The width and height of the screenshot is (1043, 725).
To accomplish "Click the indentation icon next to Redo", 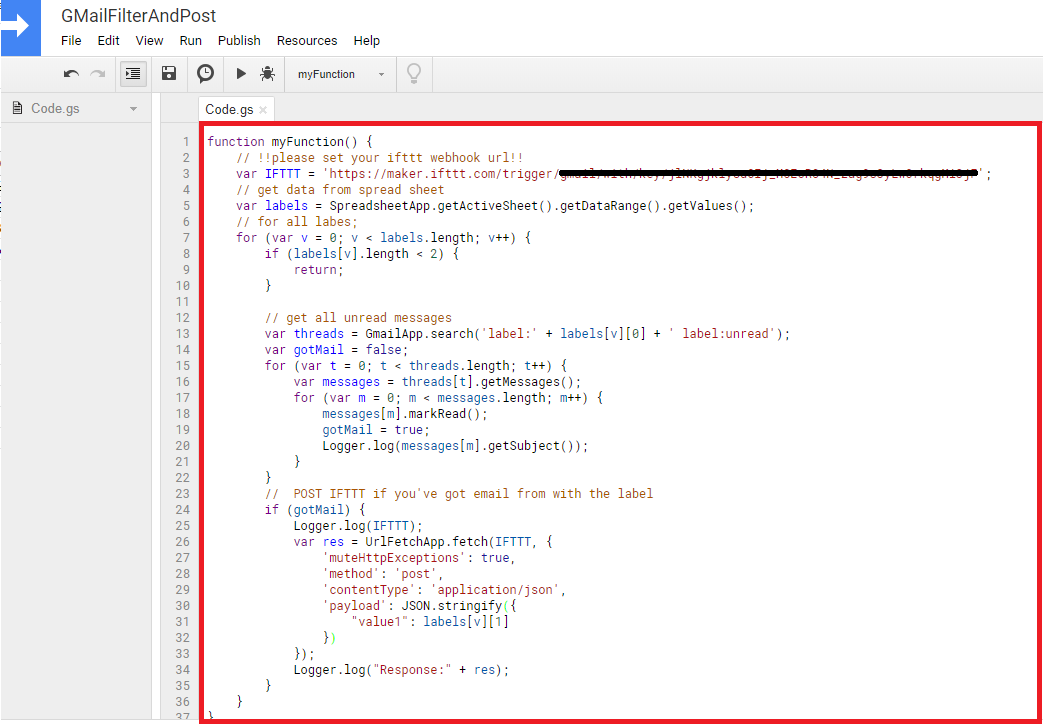I will click(x=132, y=73).
